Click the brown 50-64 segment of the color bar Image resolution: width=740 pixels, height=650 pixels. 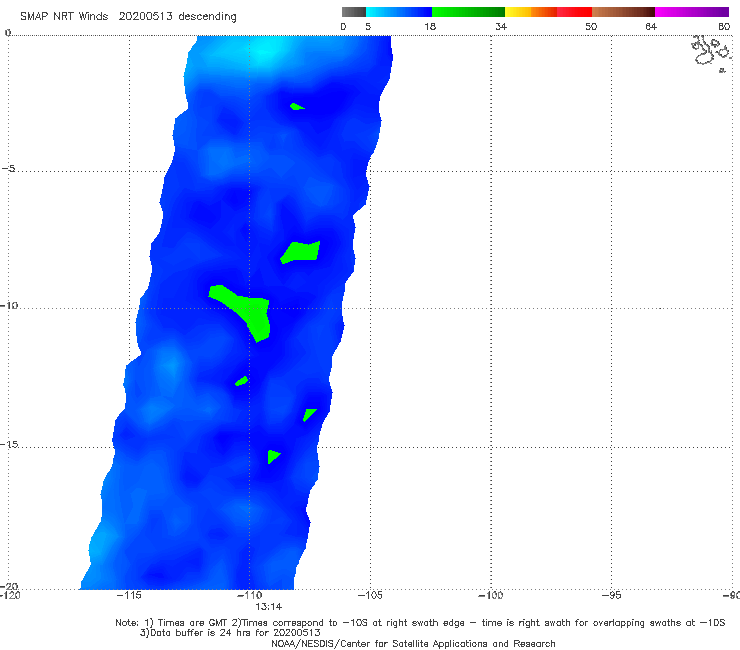coord(623,12)
